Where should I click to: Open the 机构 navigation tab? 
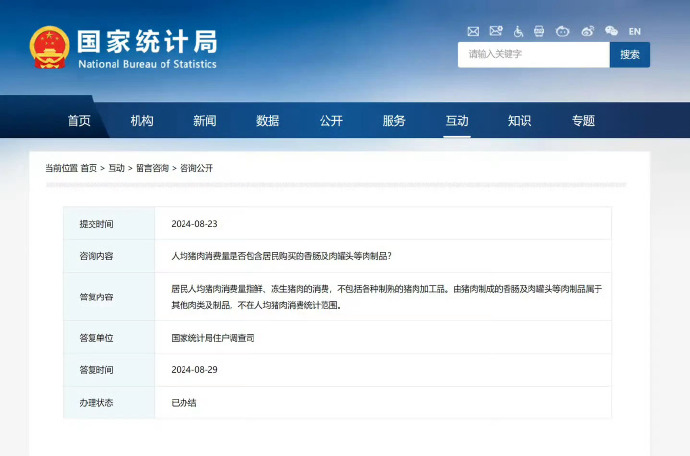(x=142, y=121)
